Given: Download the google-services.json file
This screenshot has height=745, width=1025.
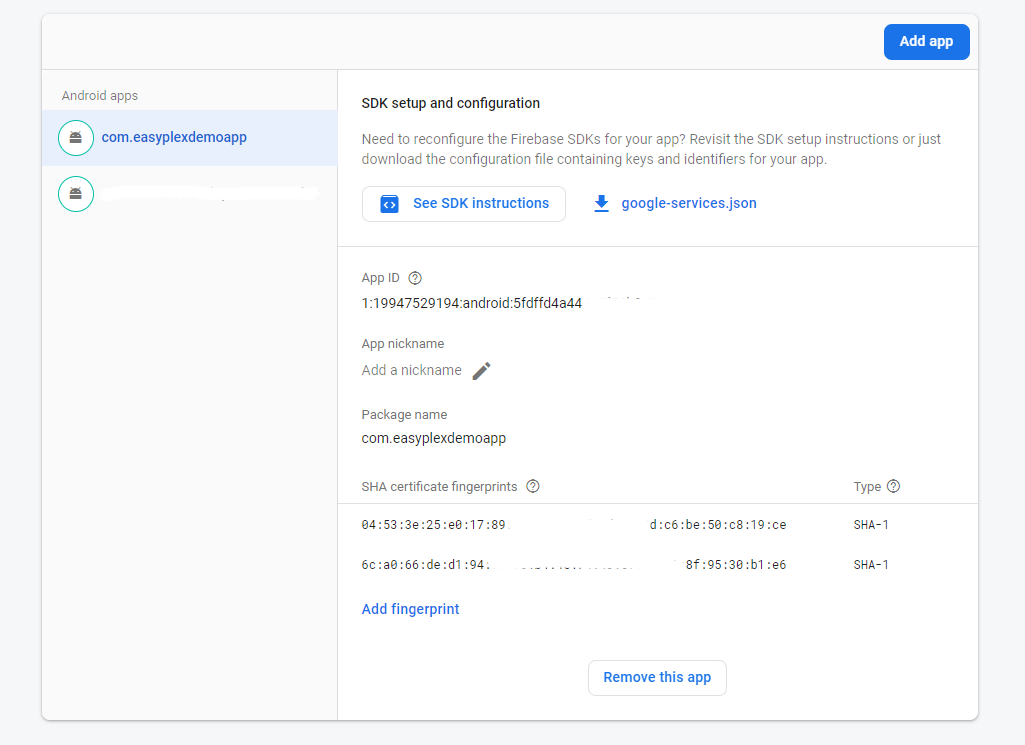Looking at the screenshot, I should point(688,204).
